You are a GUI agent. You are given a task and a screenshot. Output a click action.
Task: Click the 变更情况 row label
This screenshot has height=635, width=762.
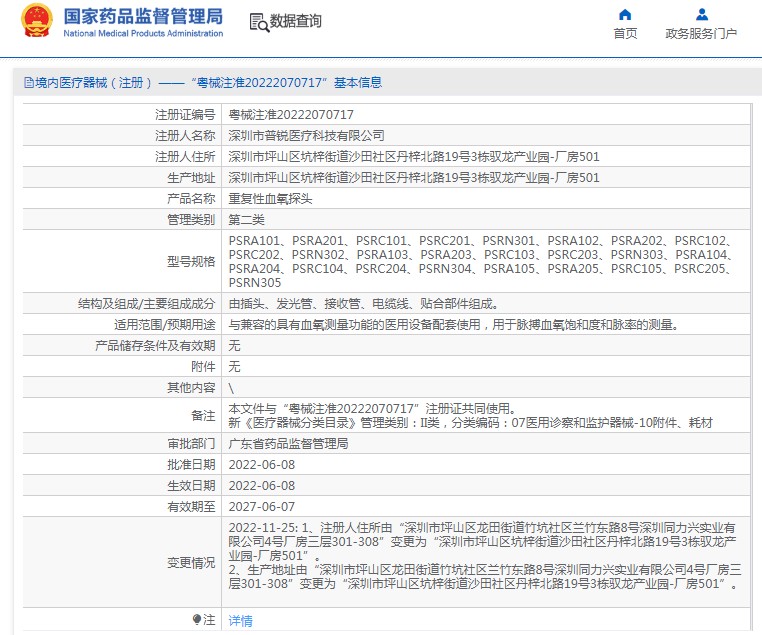190,563
